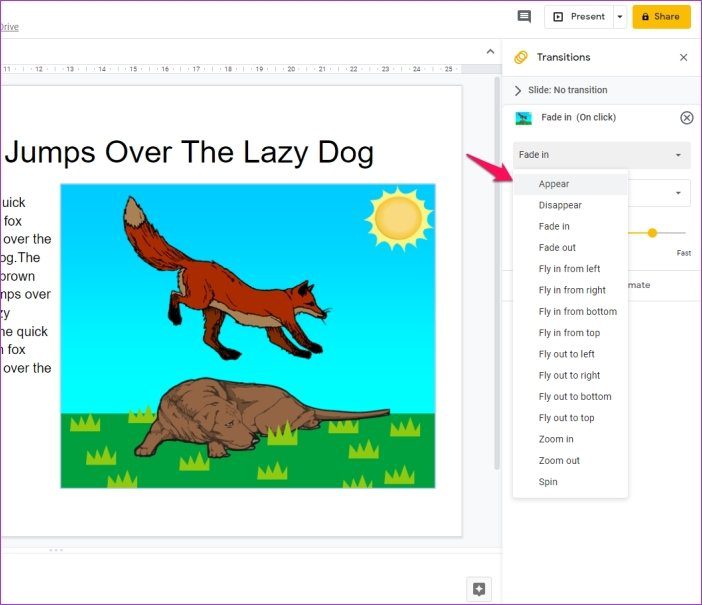Open the comment history icon
The height and width of the screenshot is (605, 702).
coord(524,17)
